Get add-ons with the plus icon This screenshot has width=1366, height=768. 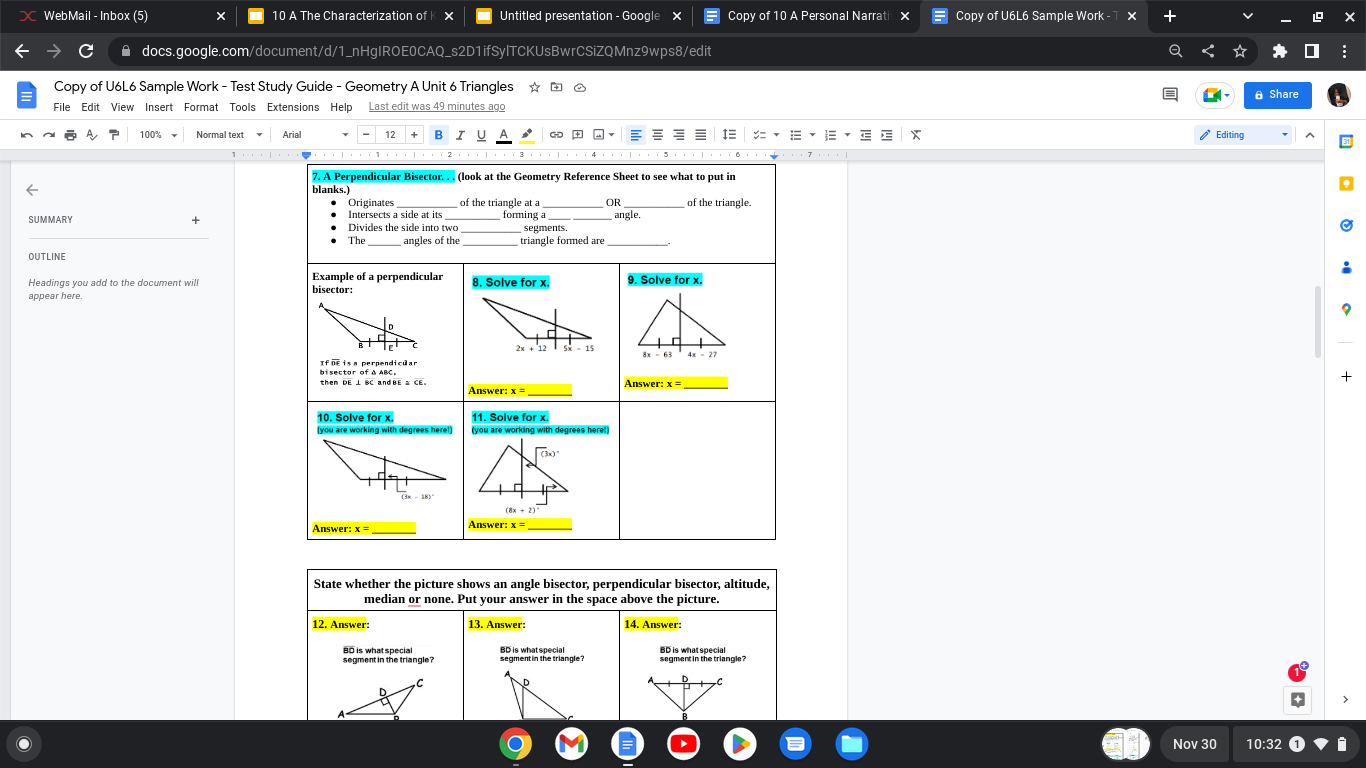[1346, 377]
